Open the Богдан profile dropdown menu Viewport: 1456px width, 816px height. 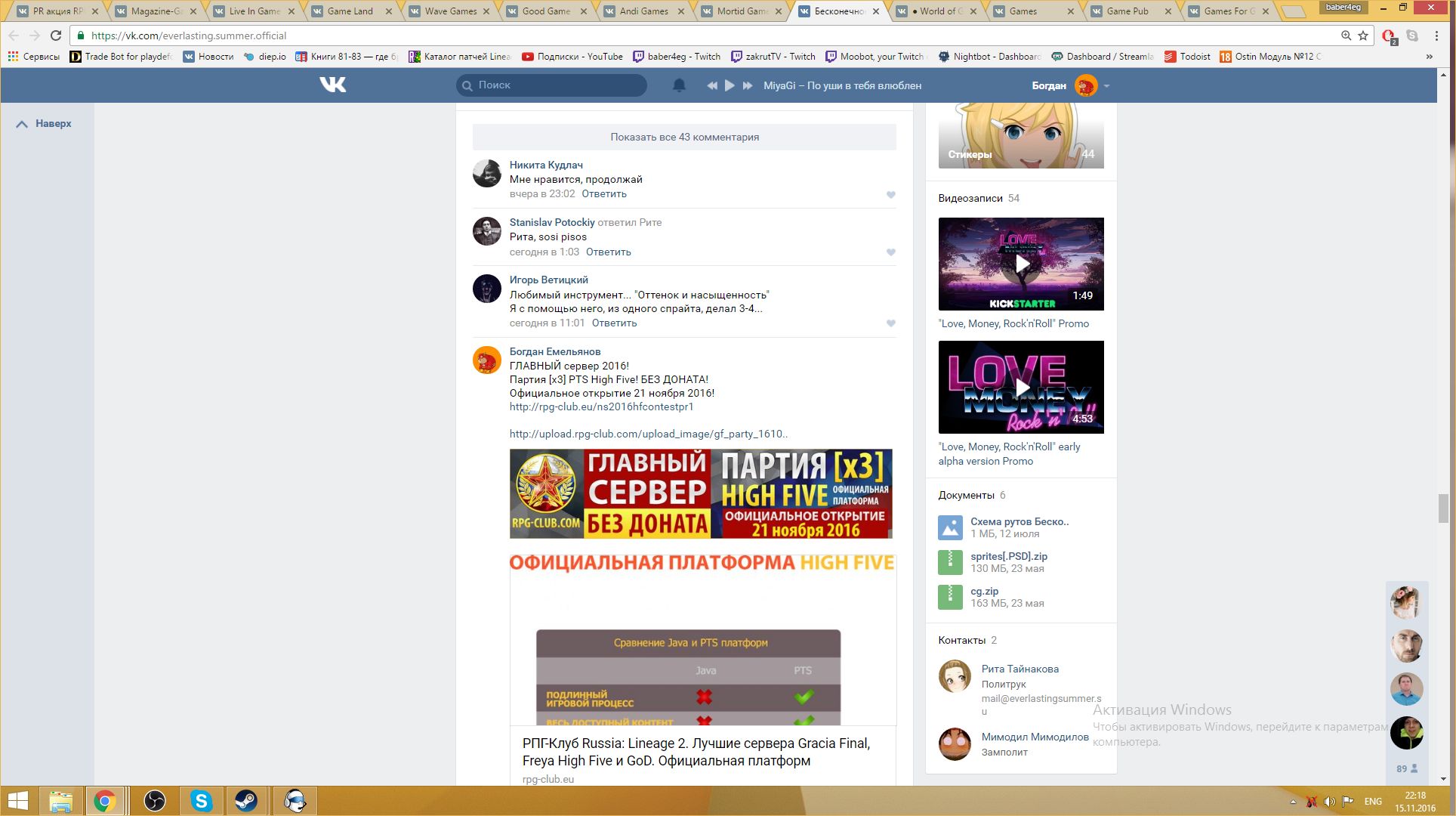[x=1106, y=86]
